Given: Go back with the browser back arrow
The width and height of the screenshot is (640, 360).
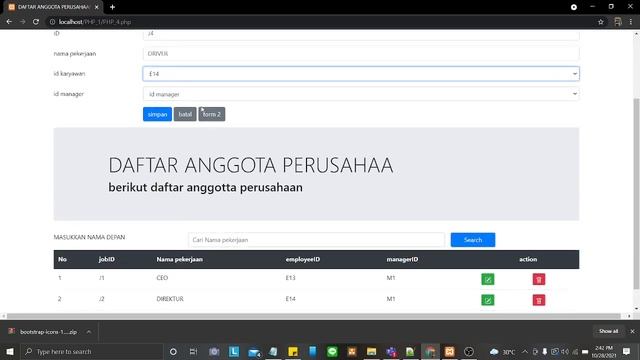Looking at the screenshot, I should (9, 22).
